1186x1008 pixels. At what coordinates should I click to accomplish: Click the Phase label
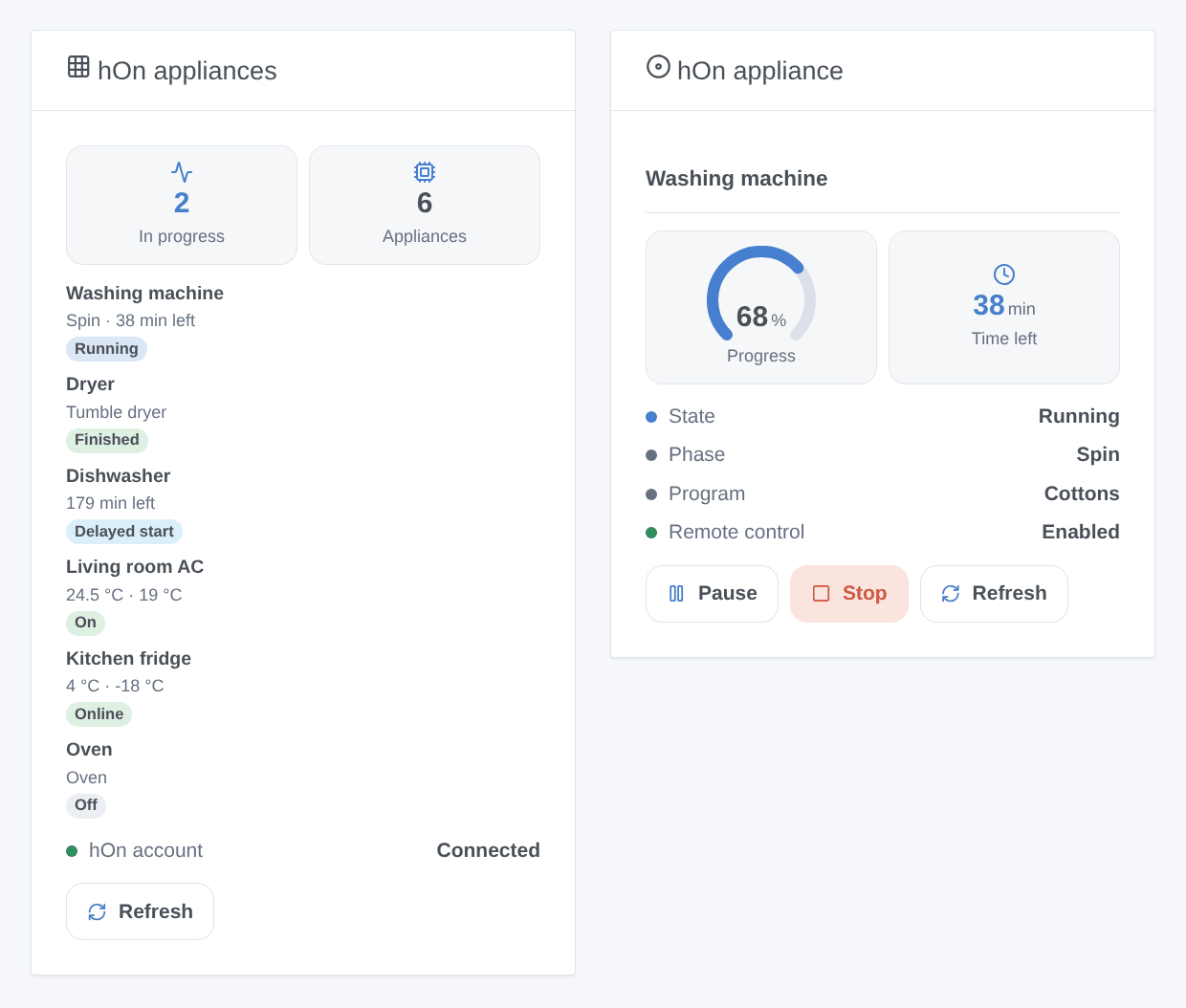tap(696, 455)
